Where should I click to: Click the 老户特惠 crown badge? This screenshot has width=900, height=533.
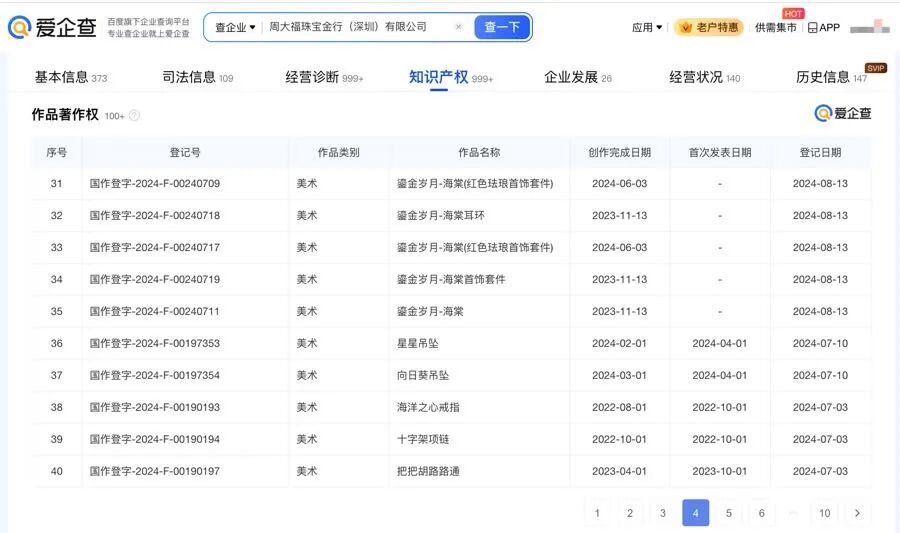(x=708, y=27)
